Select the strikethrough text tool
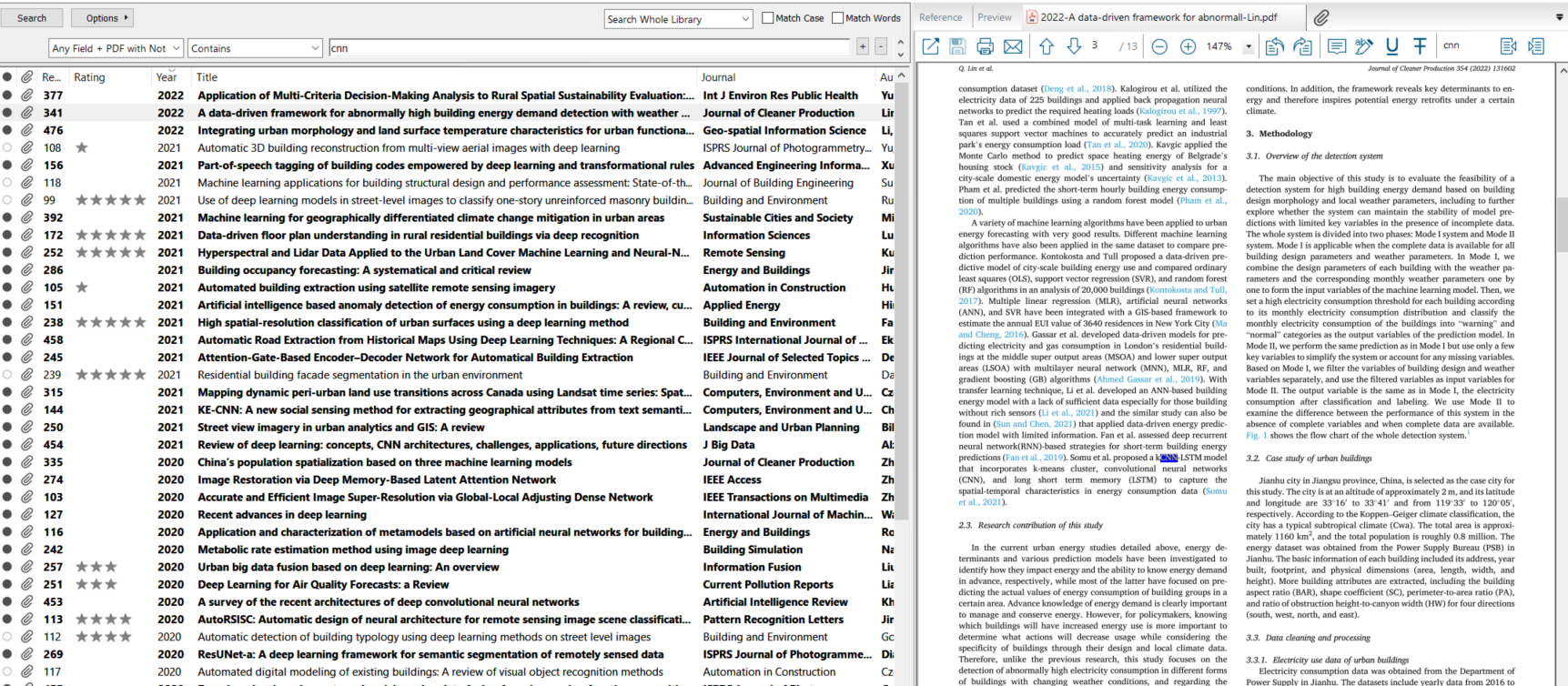Viewport: 1568px width, 686px height. [1420, 46]
